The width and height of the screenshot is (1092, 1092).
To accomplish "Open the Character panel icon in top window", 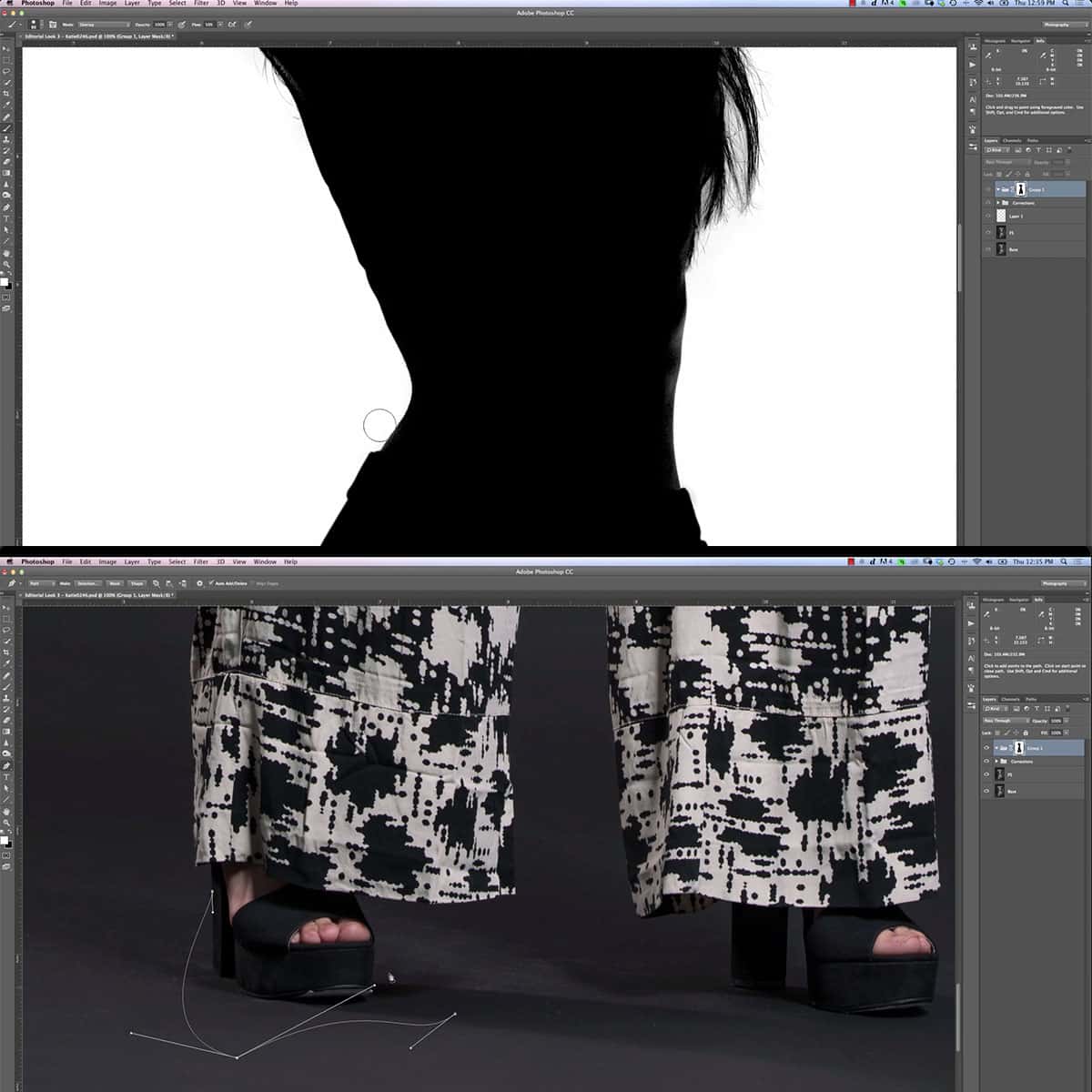I will pyautogui.click(x=973, y=99).
